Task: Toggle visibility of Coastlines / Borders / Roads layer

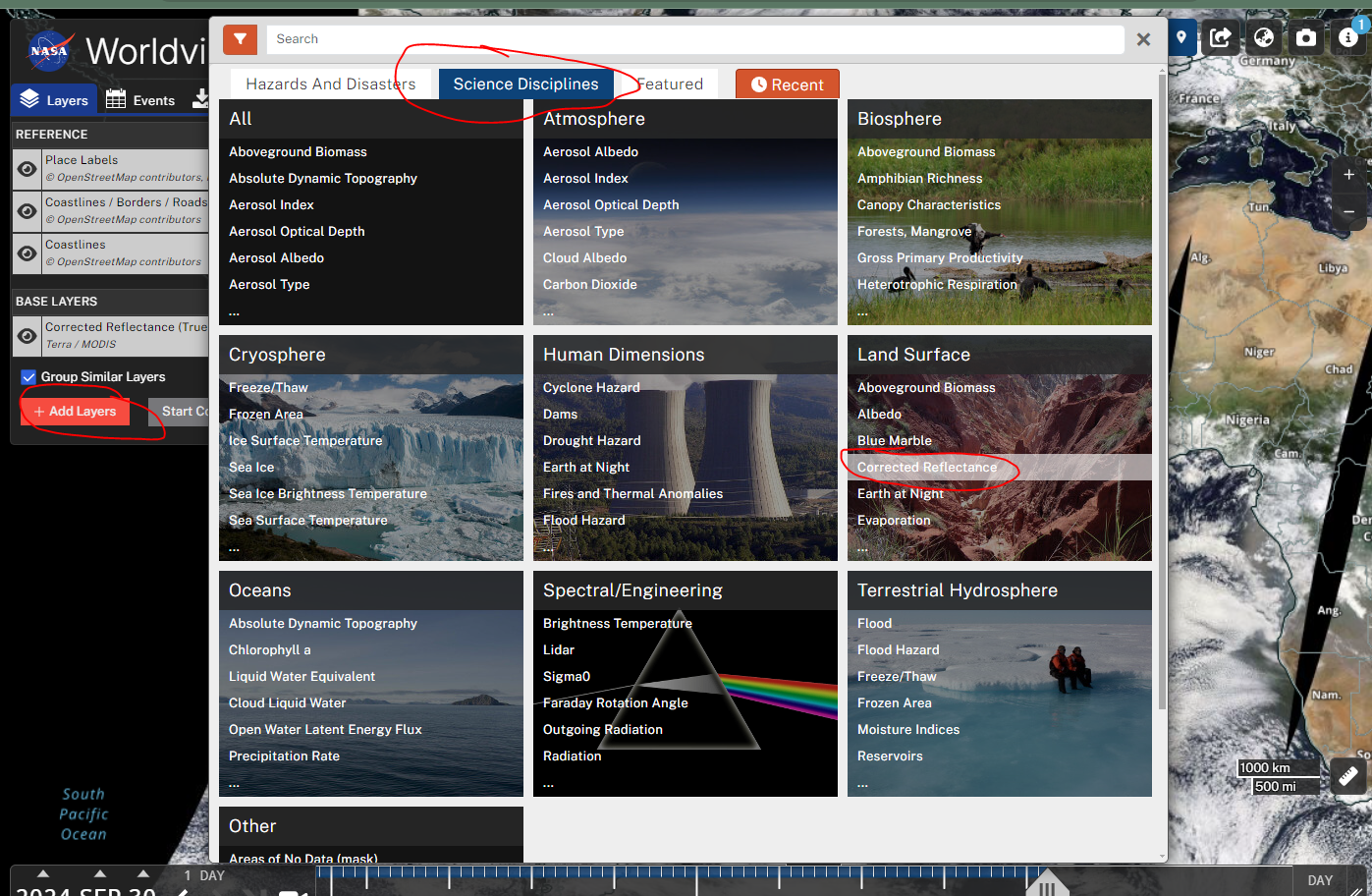Action: point(27,211)
